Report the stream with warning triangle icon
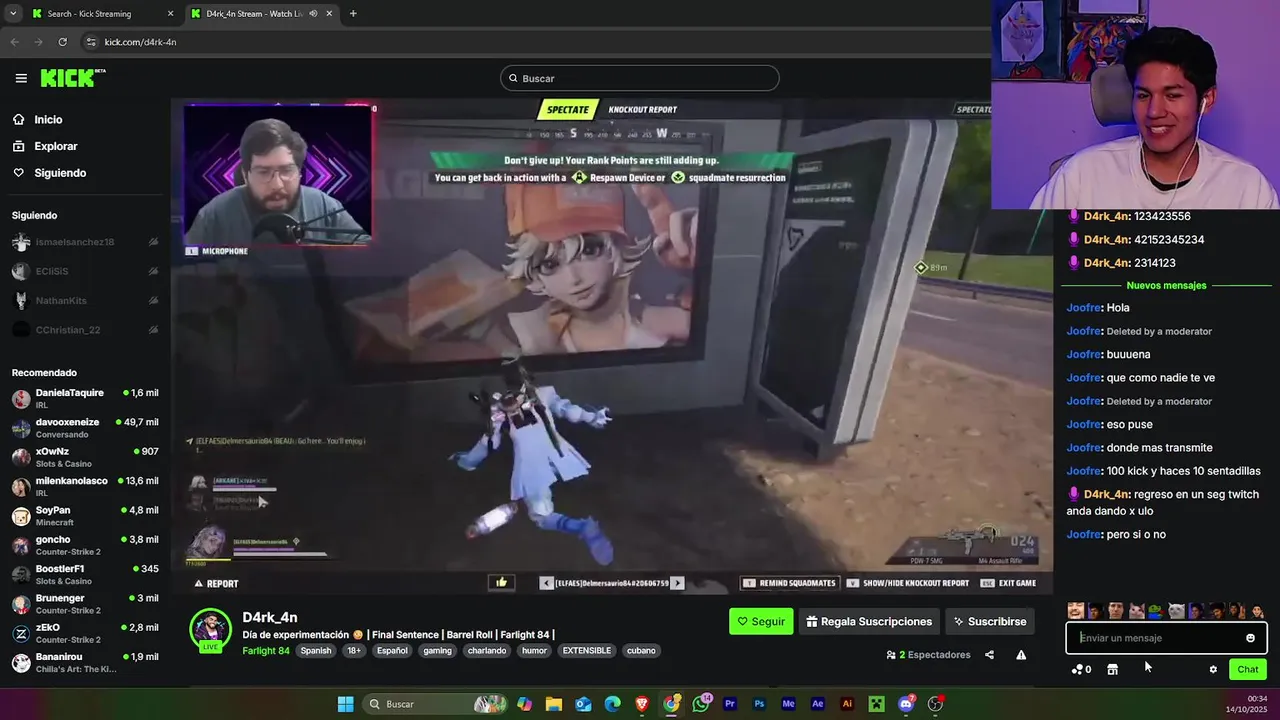 tap(1021, 655)
